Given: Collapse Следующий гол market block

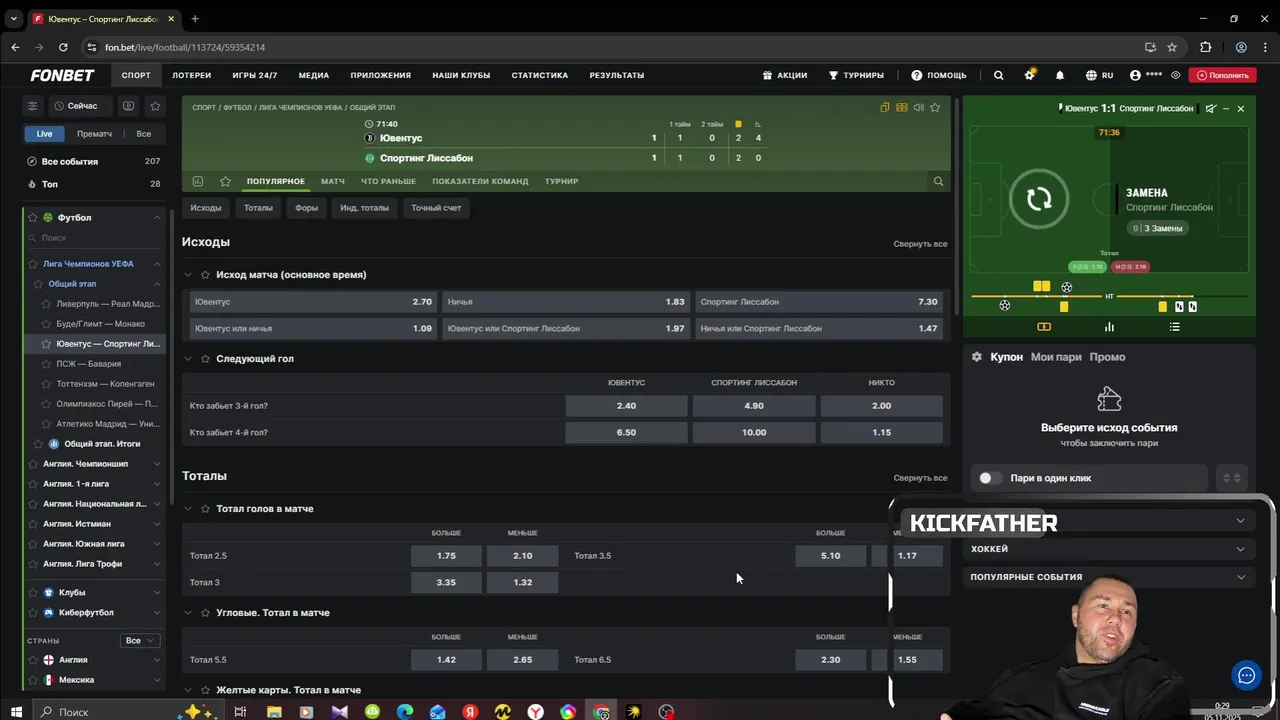Looking at the screenshot, I should (188, 359).
